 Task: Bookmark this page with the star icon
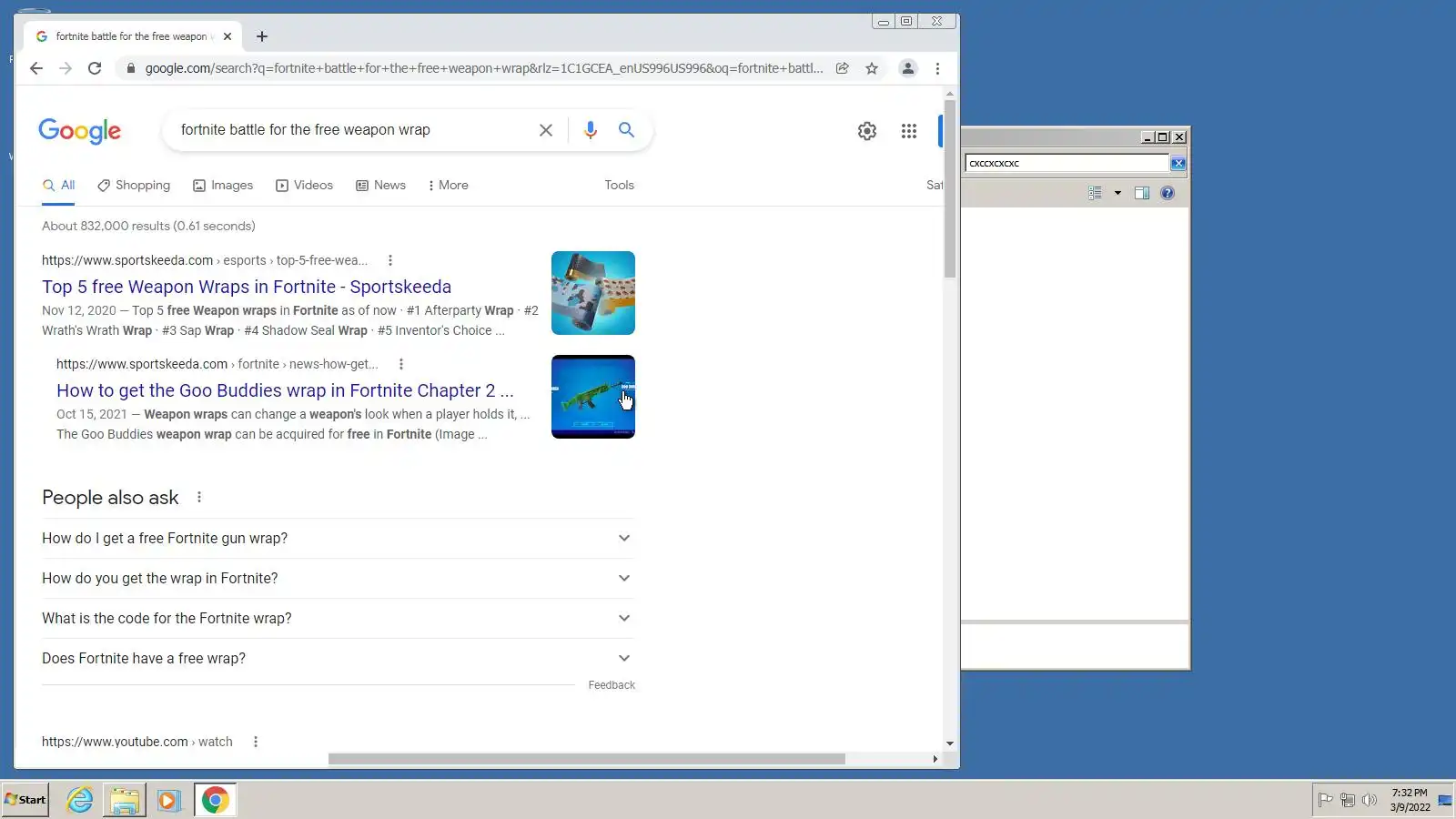(872, 68)
